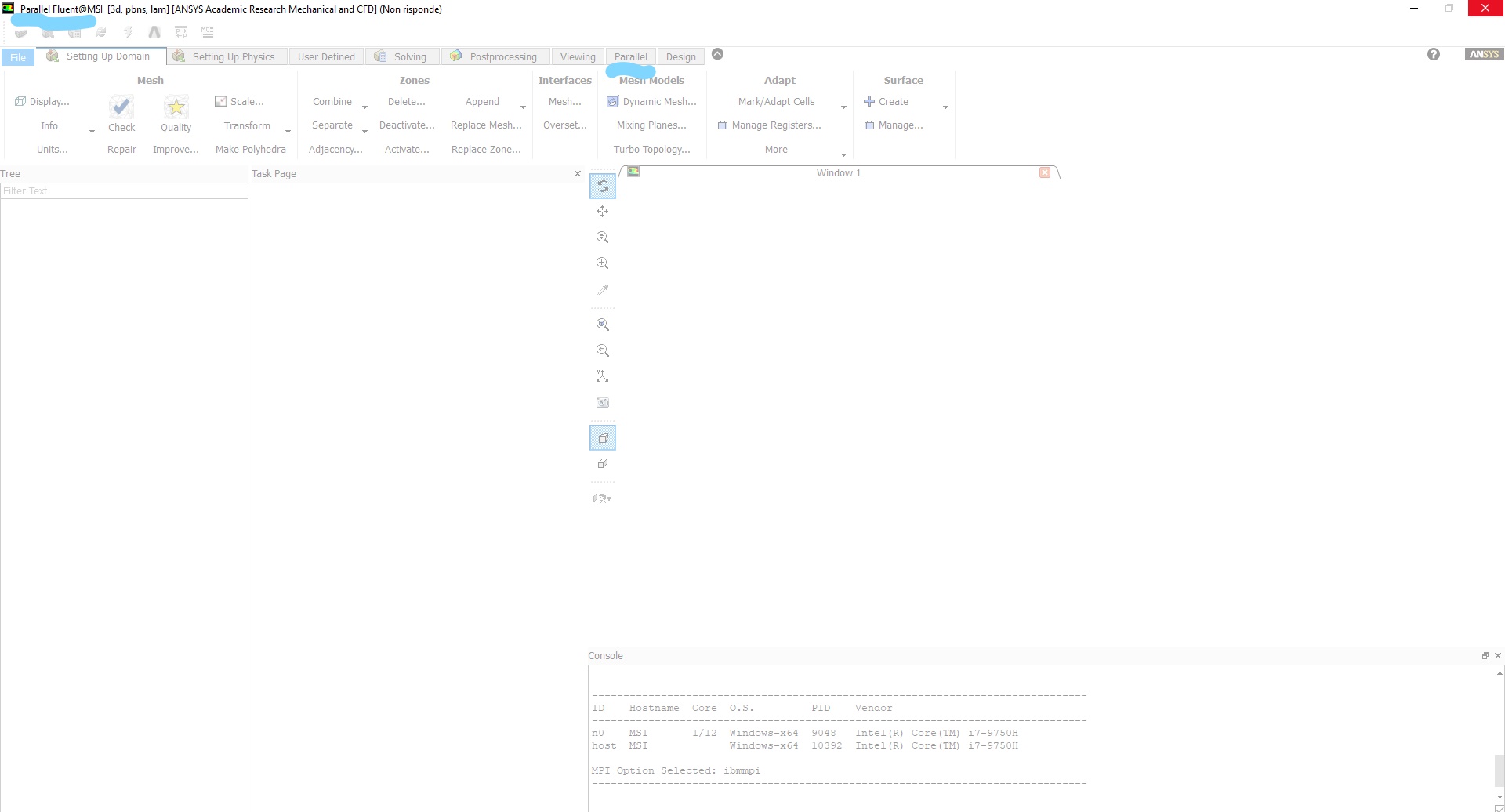Toggle the rotate view mouse mode
This screenshot has height=812, width=1505.
(x=603, y=187)
